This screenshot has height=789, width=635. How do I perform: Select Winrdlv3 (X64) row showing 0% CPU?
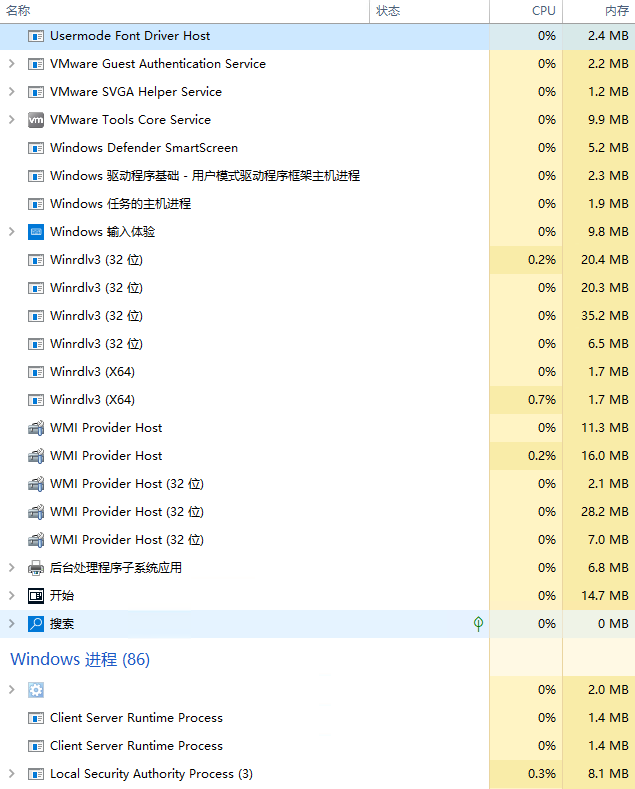(x=93, y=372)
